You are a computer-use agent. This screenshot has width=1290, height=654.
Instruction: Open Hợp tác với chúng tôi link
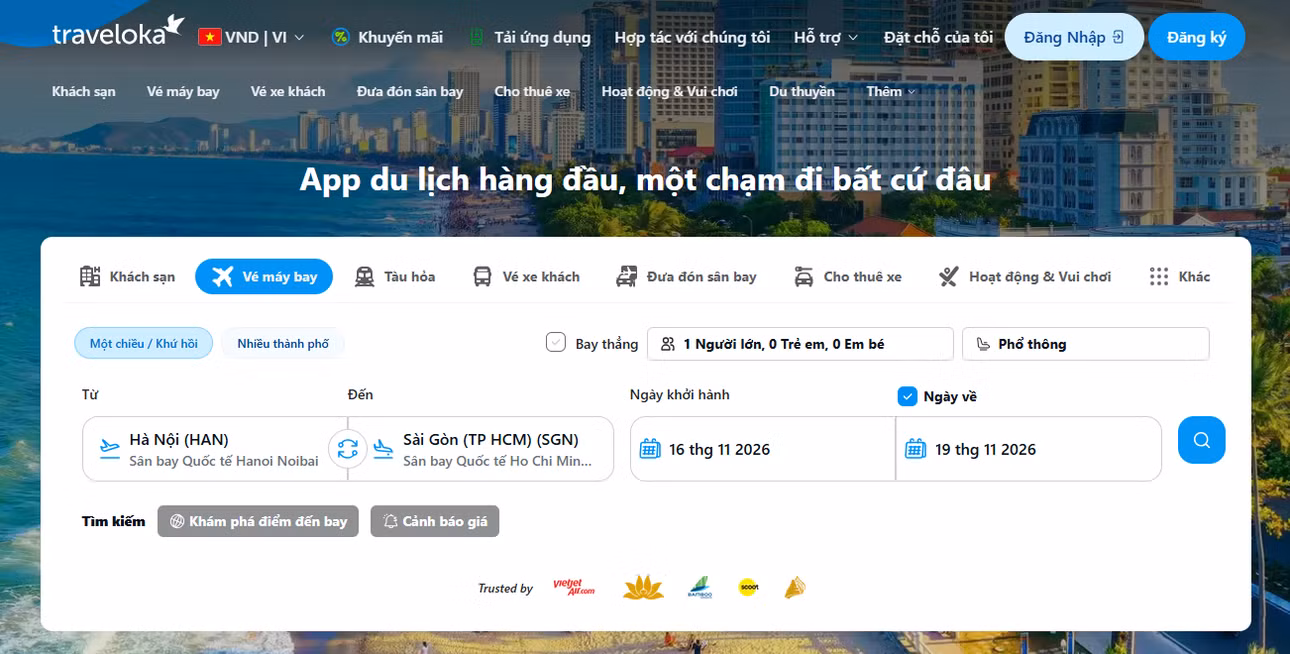coord(692,37)
